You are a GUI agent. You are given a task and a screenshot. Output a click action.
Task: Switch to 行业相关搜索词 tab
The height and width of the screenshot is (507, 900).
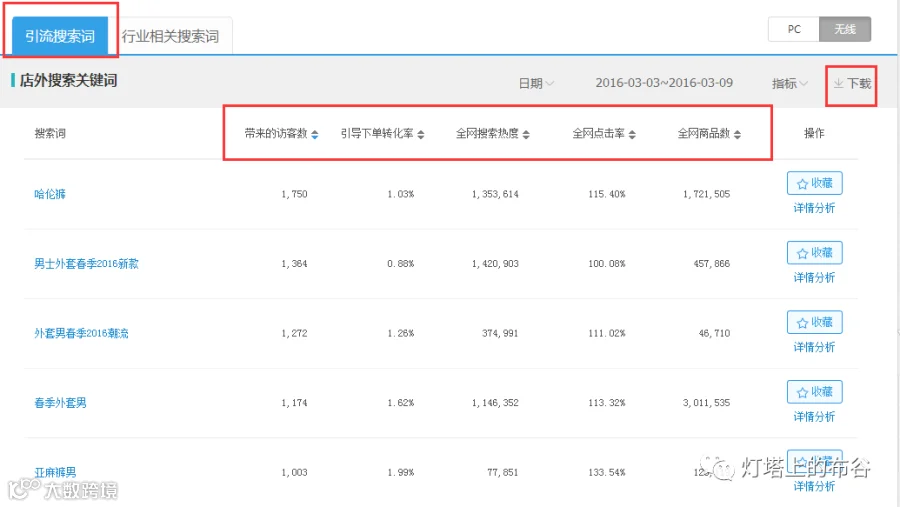[x=170, y=36]
